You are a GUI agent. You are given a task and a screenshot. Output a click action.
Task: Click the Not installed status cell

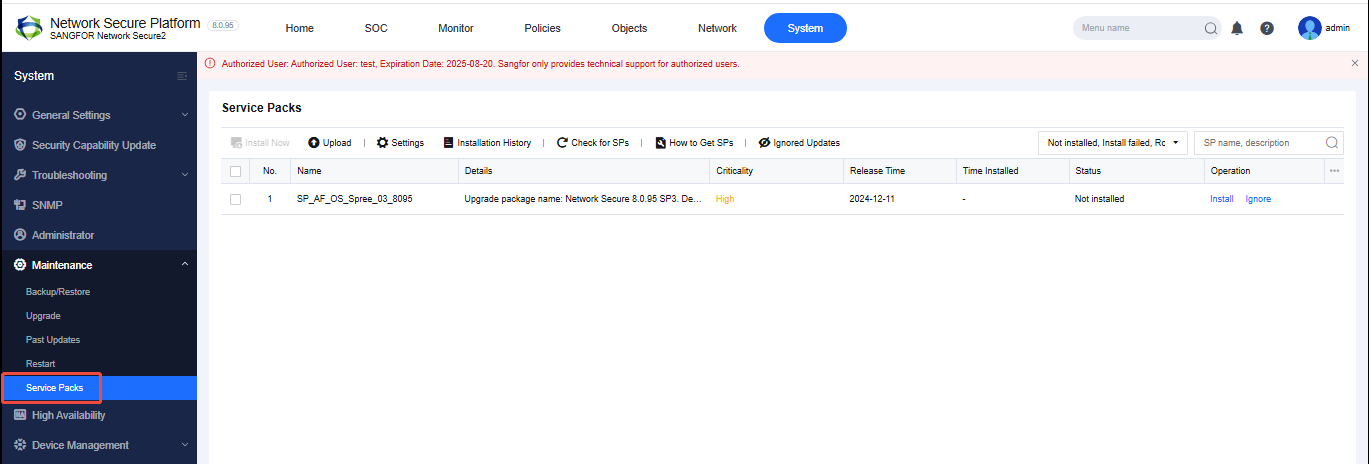coord(1099,199)
